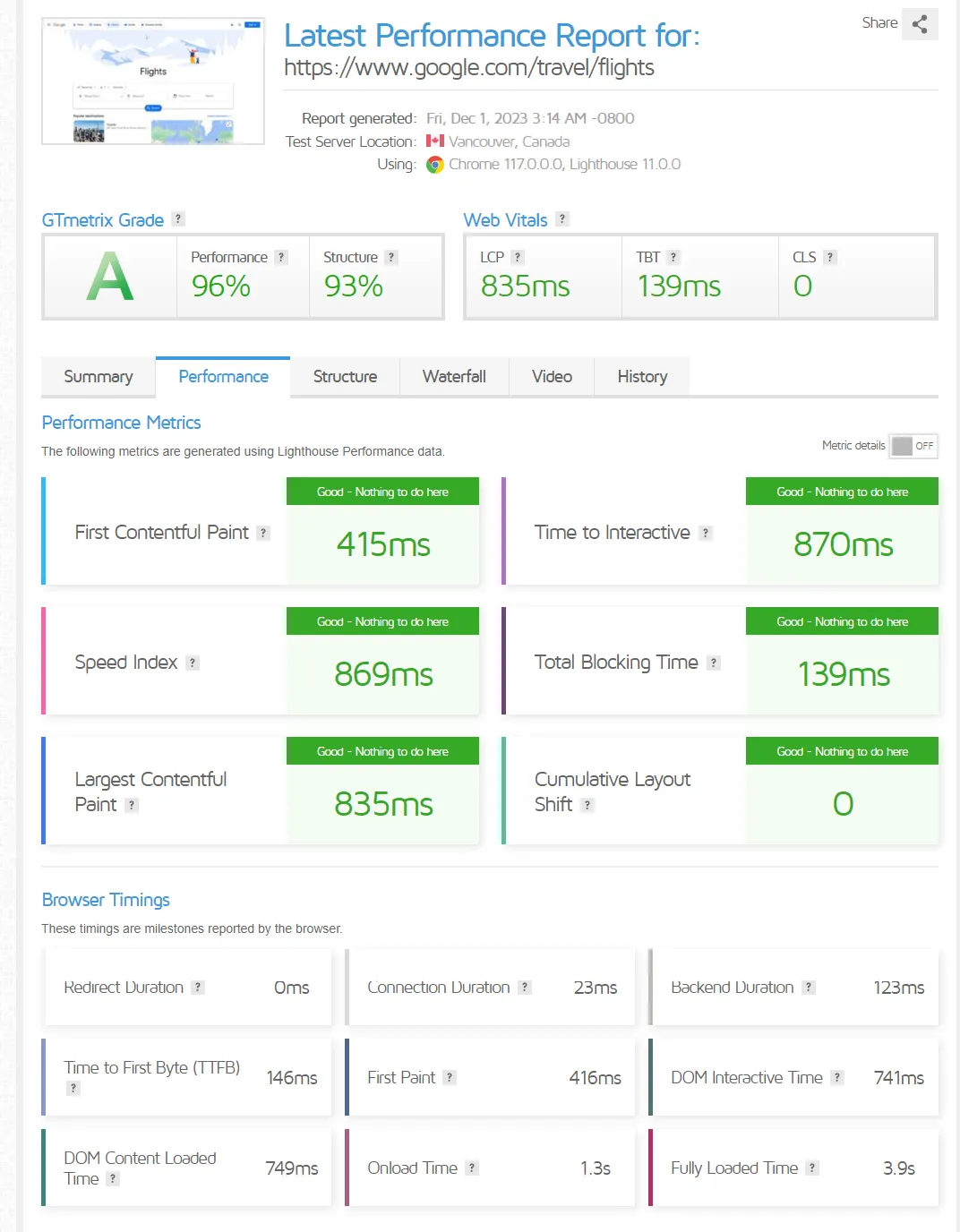The height and width of the screenshot is (1232, 960).
Task: Click DOM Content Loaded Time help icon
Action: [x=113, y=1178]
